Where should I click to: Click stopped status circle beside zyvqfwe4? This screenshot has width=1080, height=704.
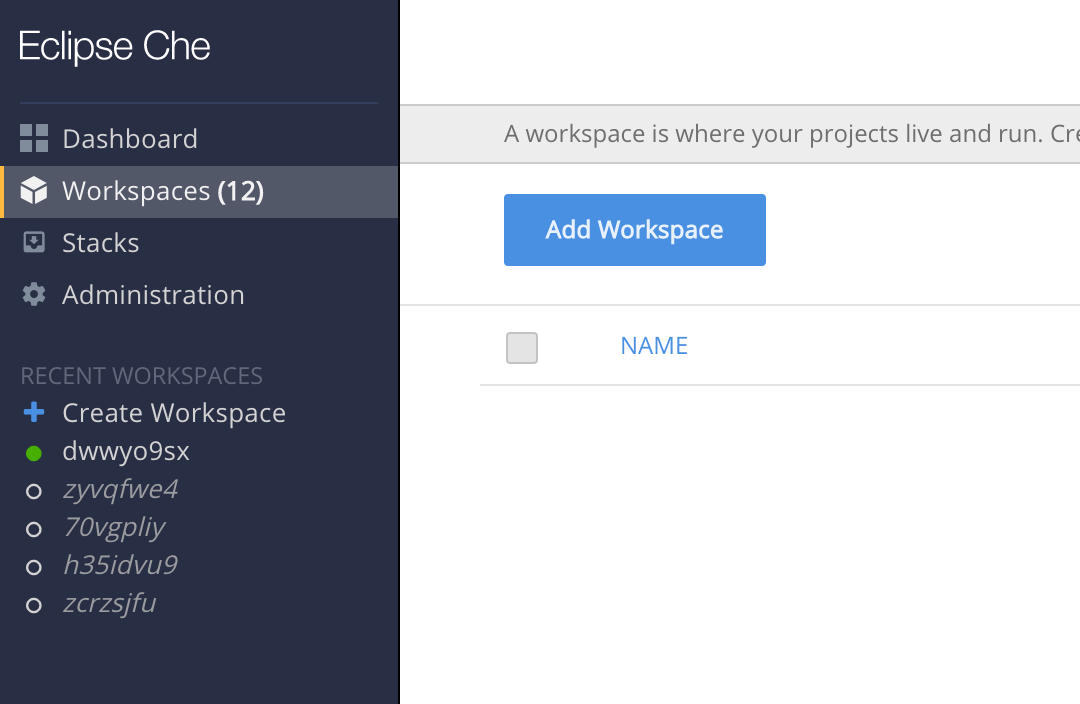coord(34,491)
